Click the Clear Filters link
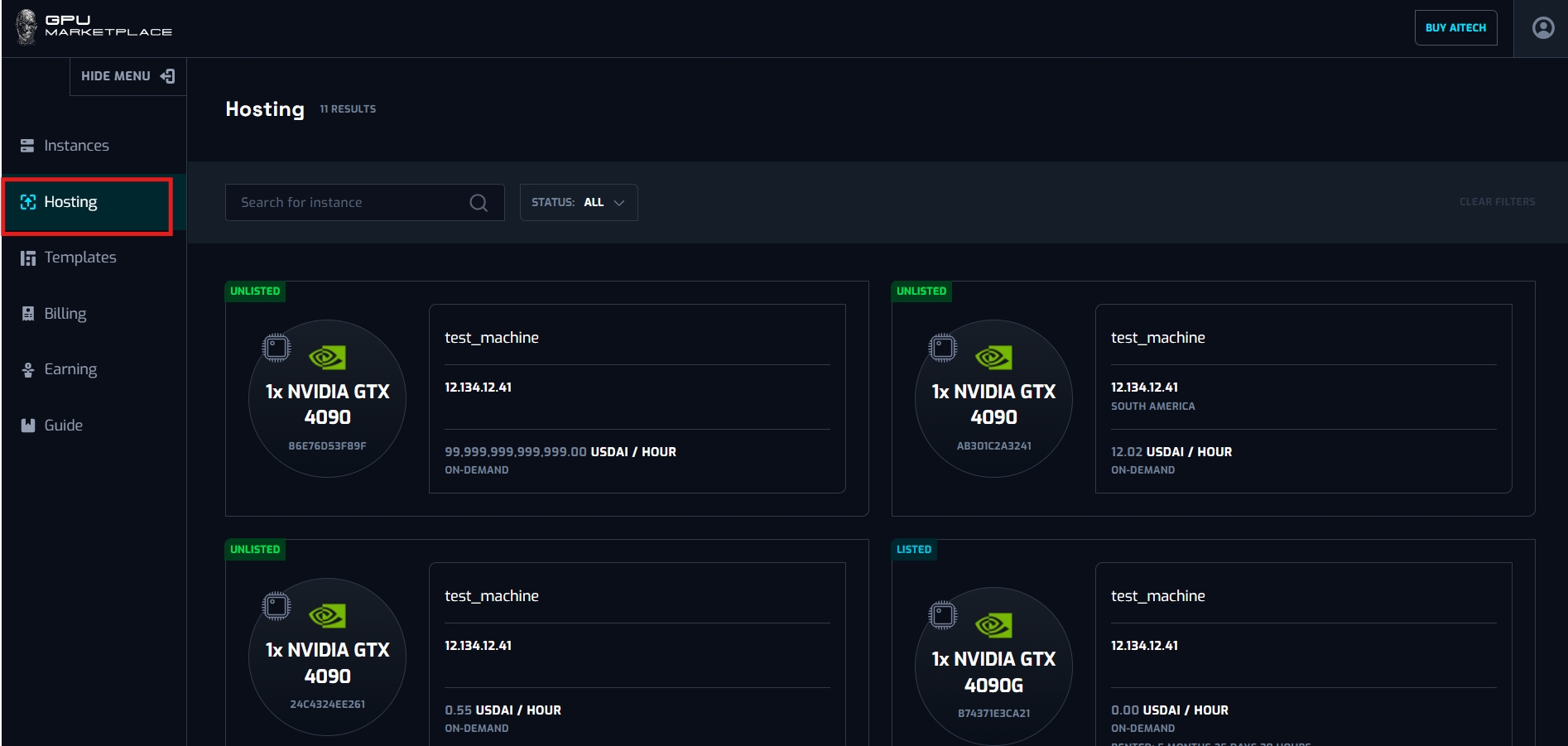This screenshot has height=746, width=1568. 1496,202
